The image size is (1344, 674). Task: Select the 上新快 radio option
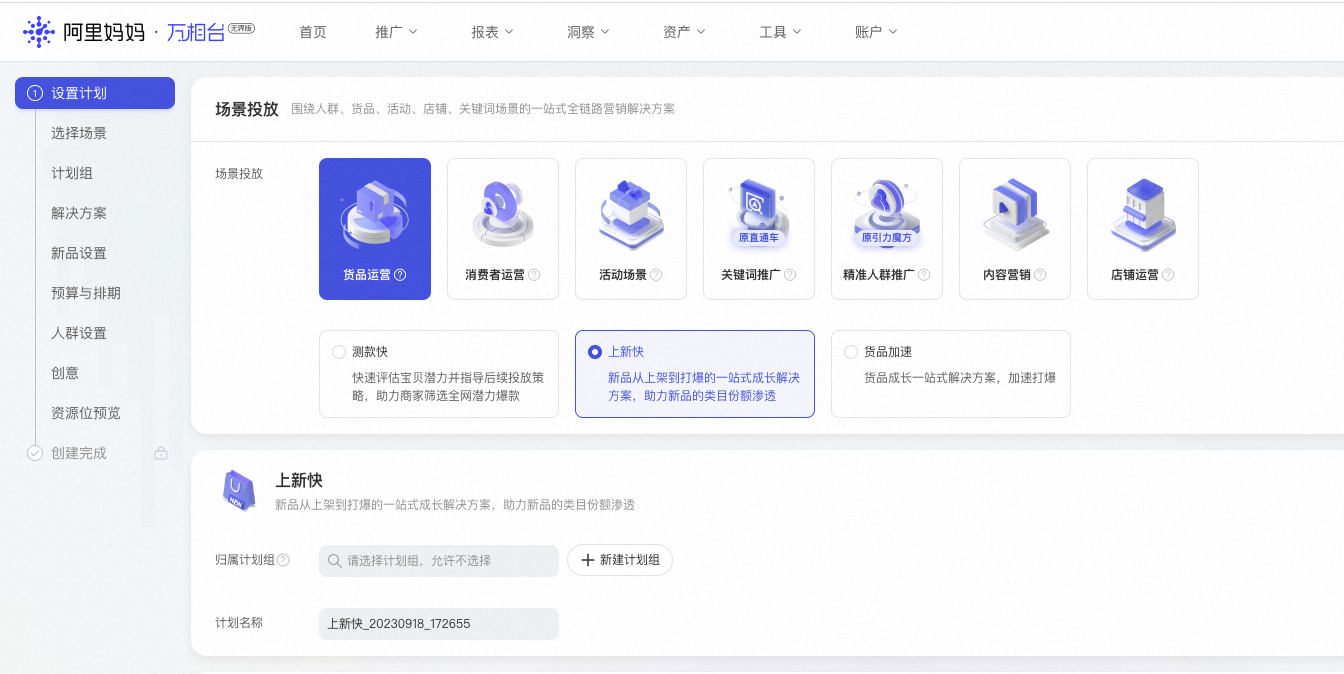pyautogui.click(x=595, y=352)
